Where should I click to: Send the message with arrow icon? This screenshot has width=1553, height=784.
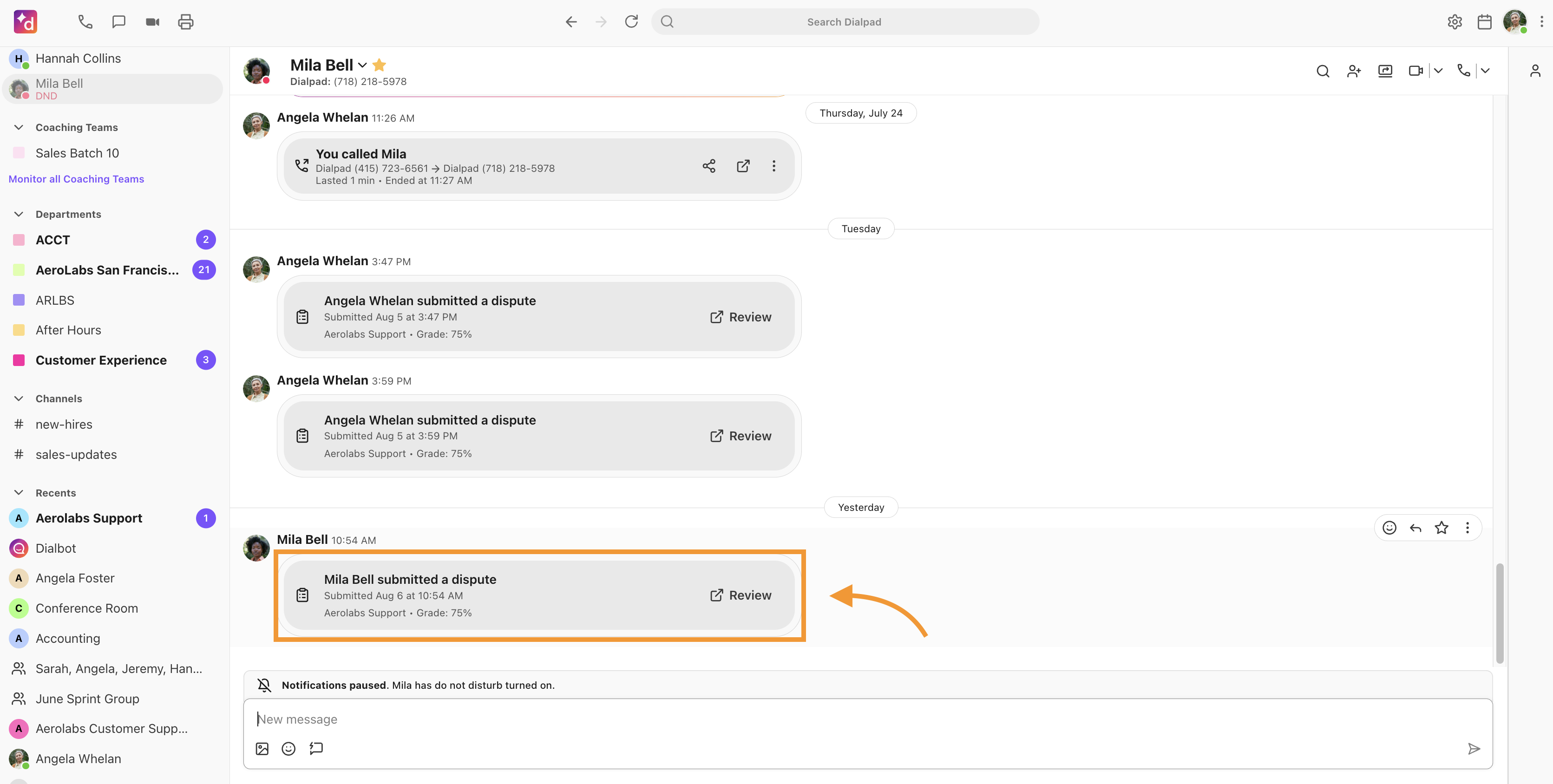click(1474, 748)
